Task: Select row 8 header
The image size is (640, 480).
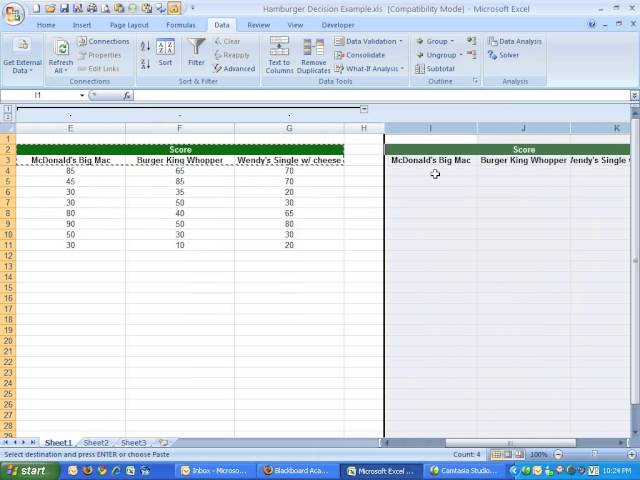Action: (x=8, y=213)
